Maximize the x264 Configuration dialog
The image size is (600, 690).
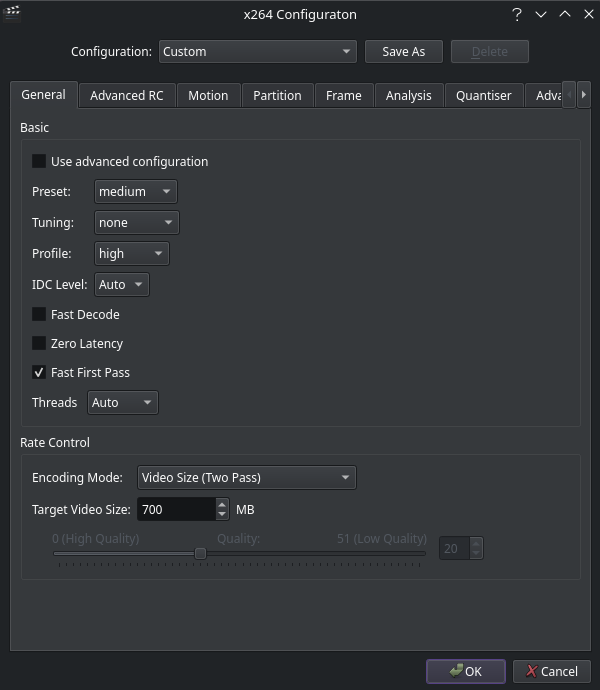pyautogui.click(x=565, y=15)
